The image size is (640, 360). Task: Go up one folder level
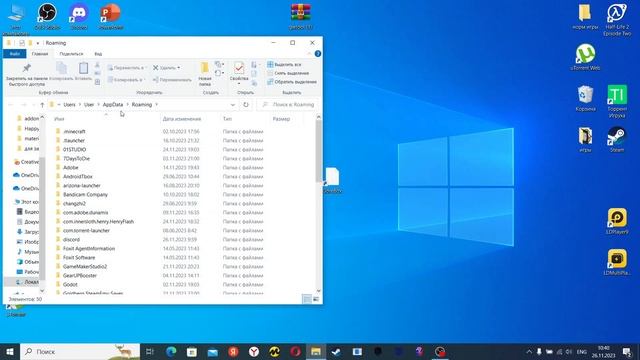click(42, 105)
